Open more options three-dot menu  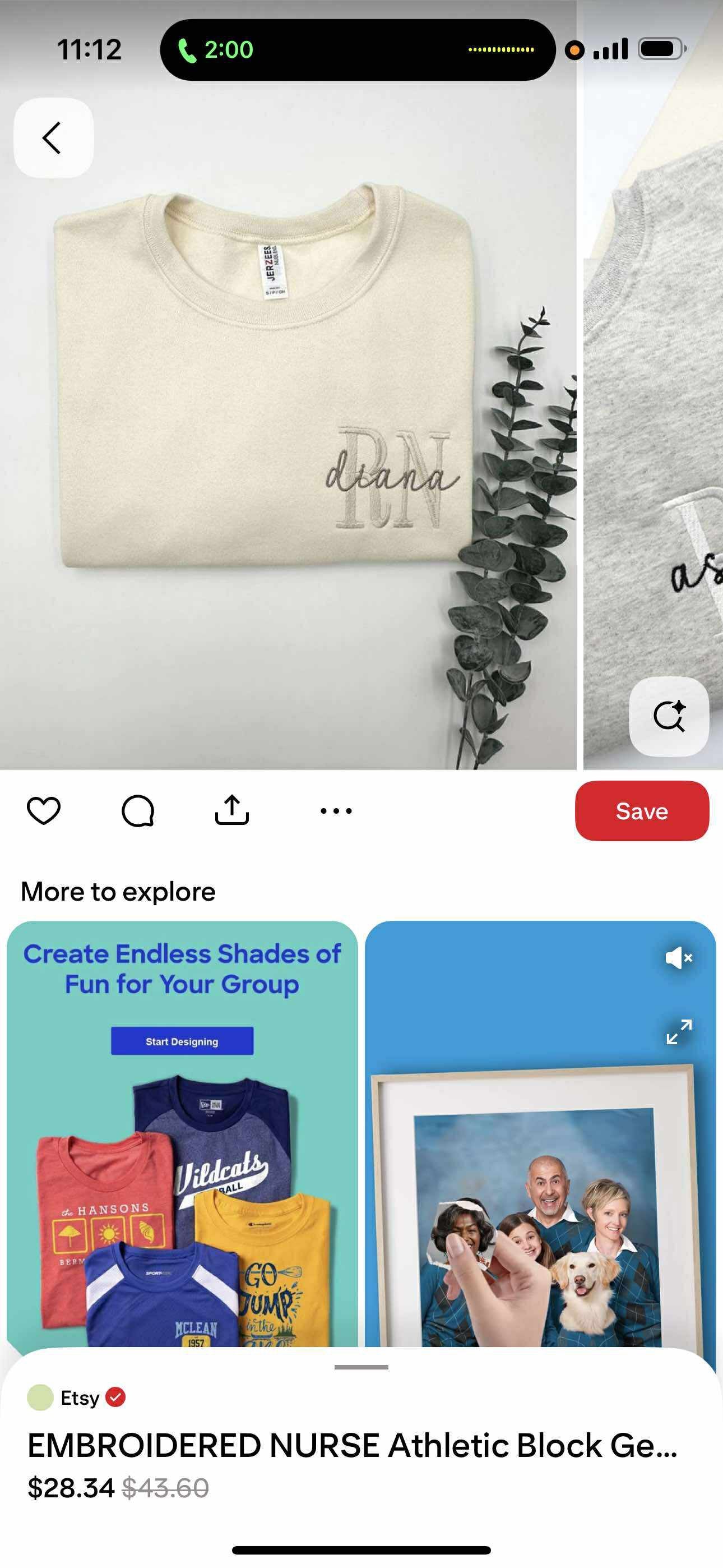click(336, 811)
